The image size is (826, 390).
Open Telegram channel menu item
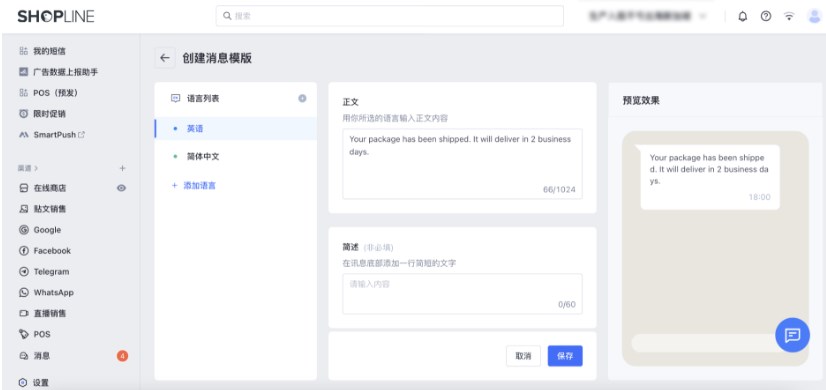coord(52,271)
